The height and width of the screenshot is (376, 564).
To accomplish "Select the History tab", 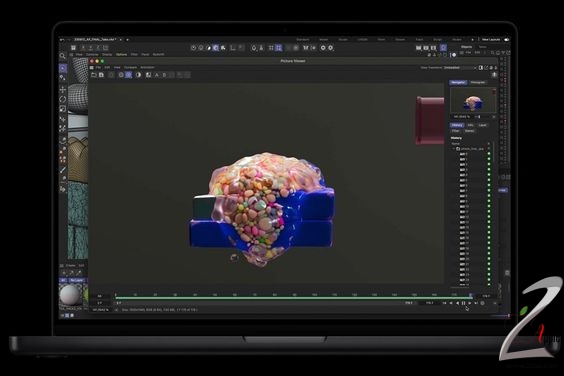I will pos(457,125).
